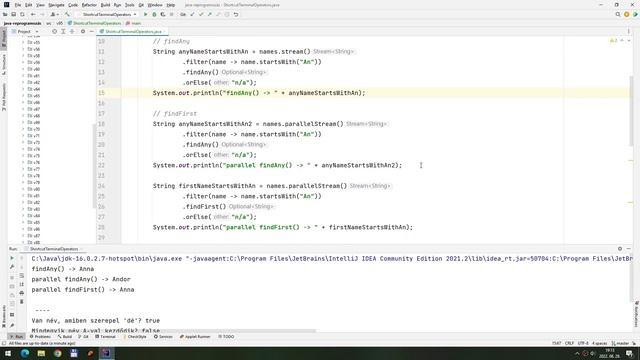
Task: Open the TODO tool tab
Action: (x=226, y=337)
